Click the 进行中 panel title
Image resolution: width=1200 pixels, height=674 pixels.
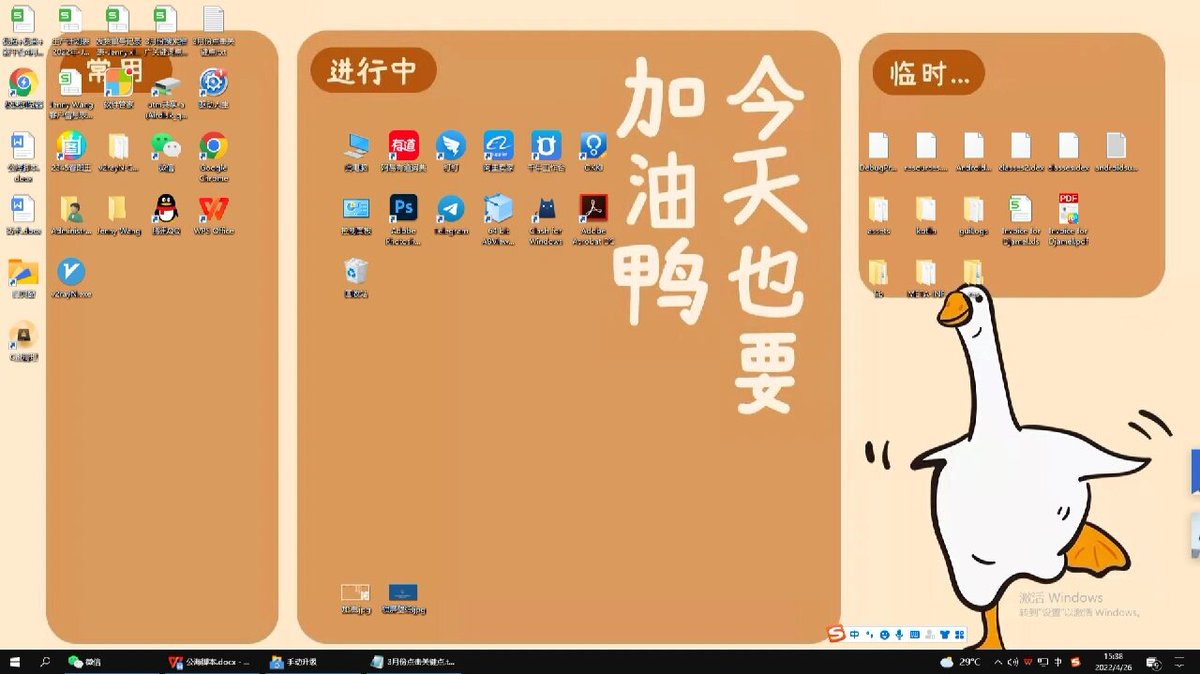click(373, 71)
